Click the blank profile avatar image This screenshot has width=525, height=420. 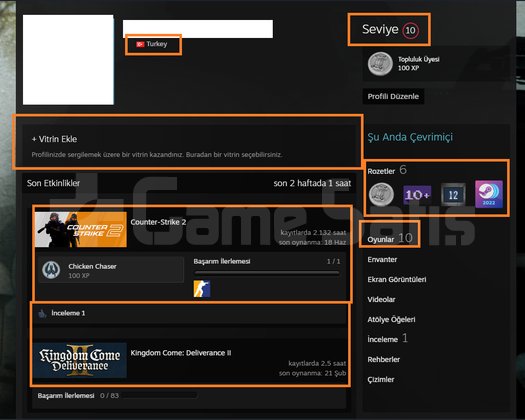[x=68, y=60]
